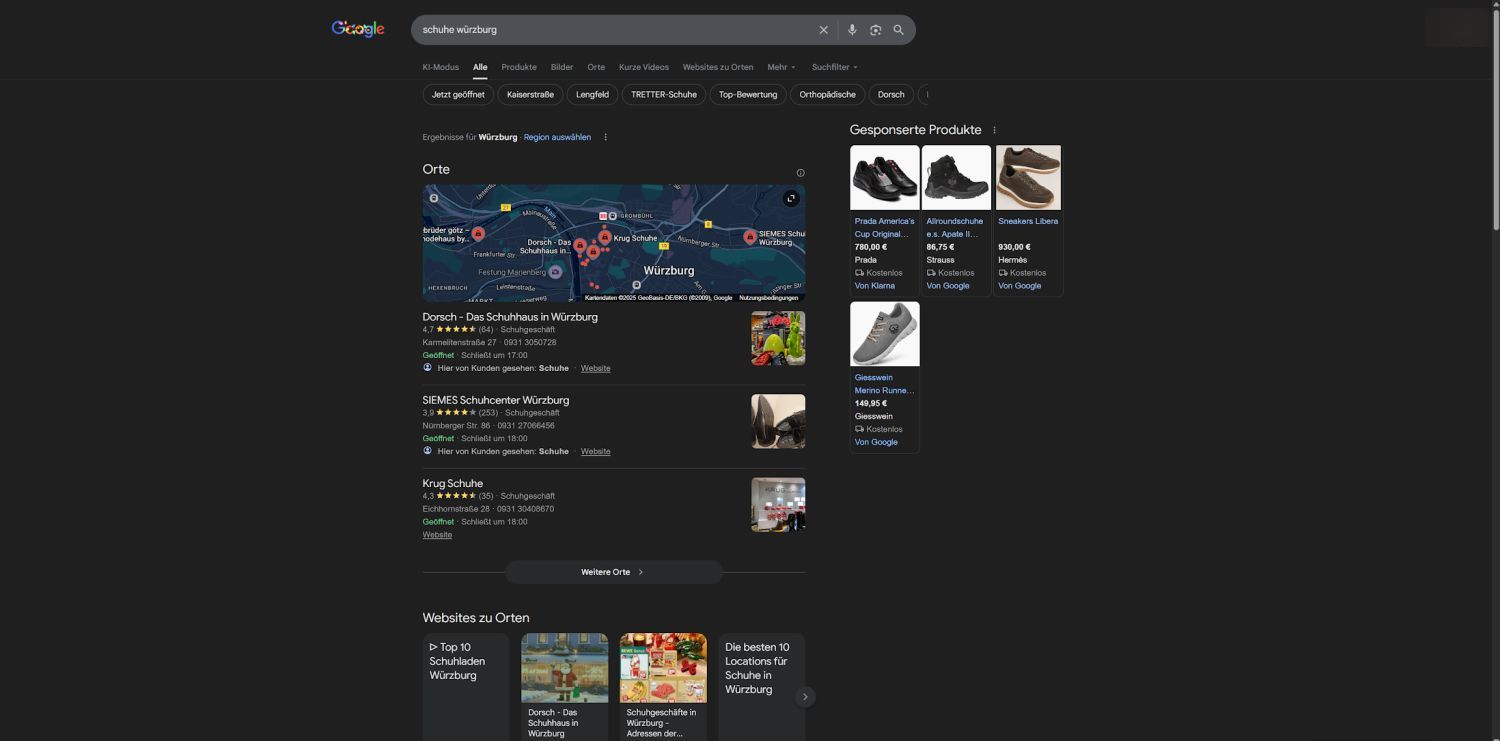Click the 'Region auswählen' link
This screenshot has width=1500, height=741.
[557, 137]
